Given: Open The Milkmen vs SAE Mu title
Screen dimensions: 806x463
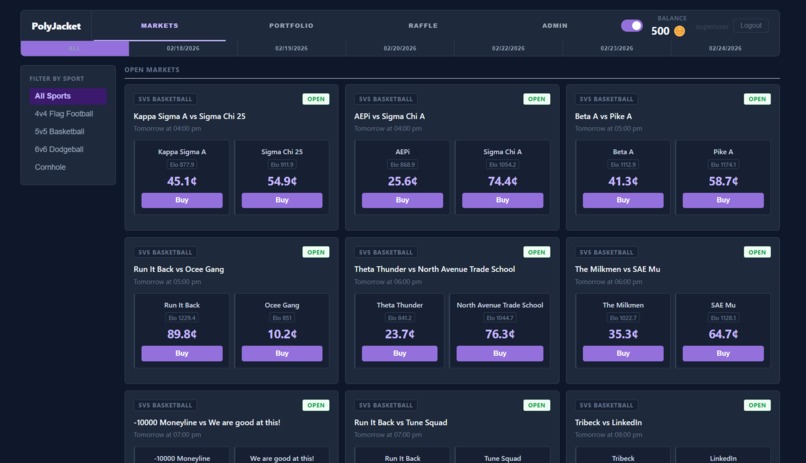Looking at the screenshot, I should pos(617,269).
